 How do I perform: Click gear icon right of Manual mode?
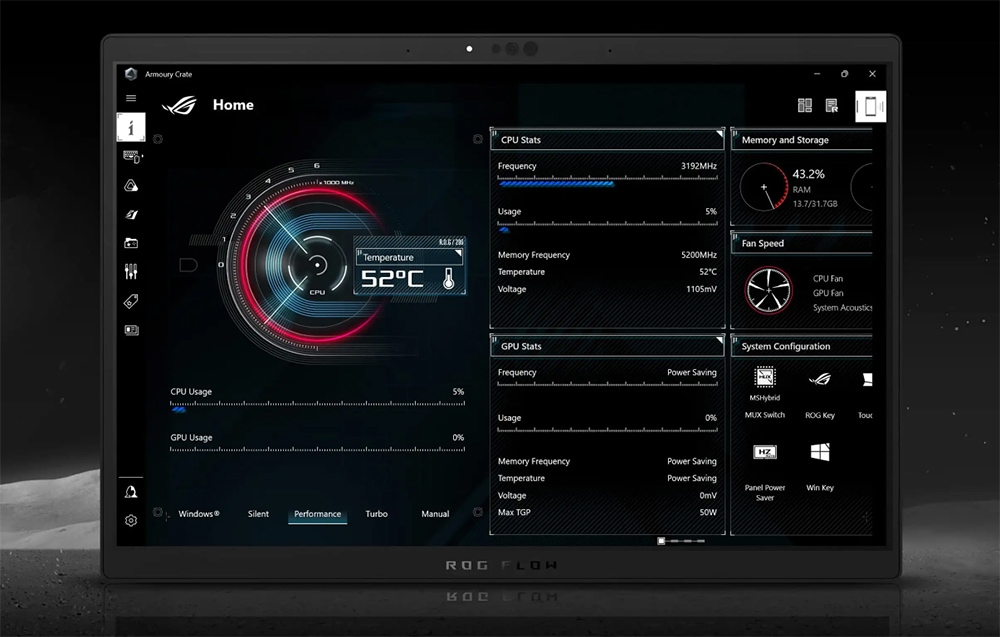pyautogui.click(x=478, y=512)
